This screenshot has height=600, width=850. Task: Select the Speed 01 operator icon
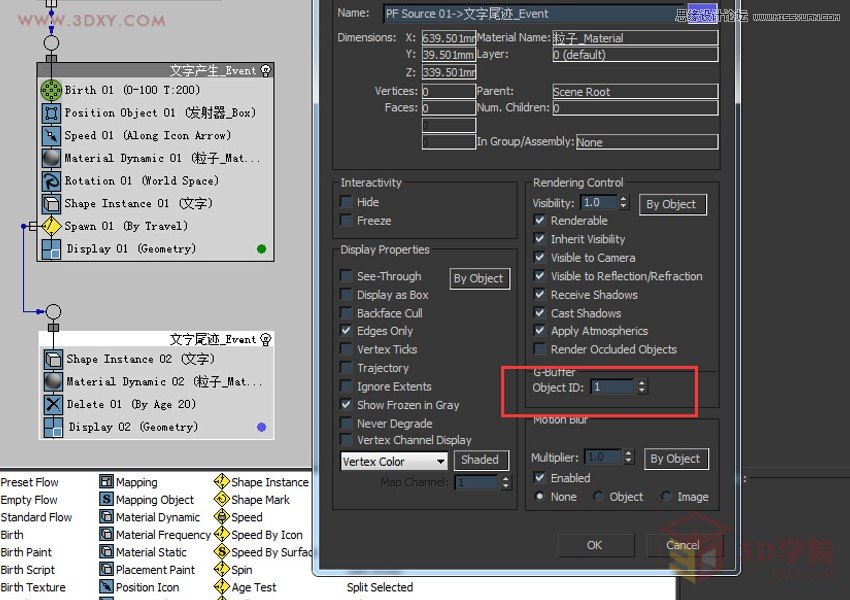tap(51, 136)
